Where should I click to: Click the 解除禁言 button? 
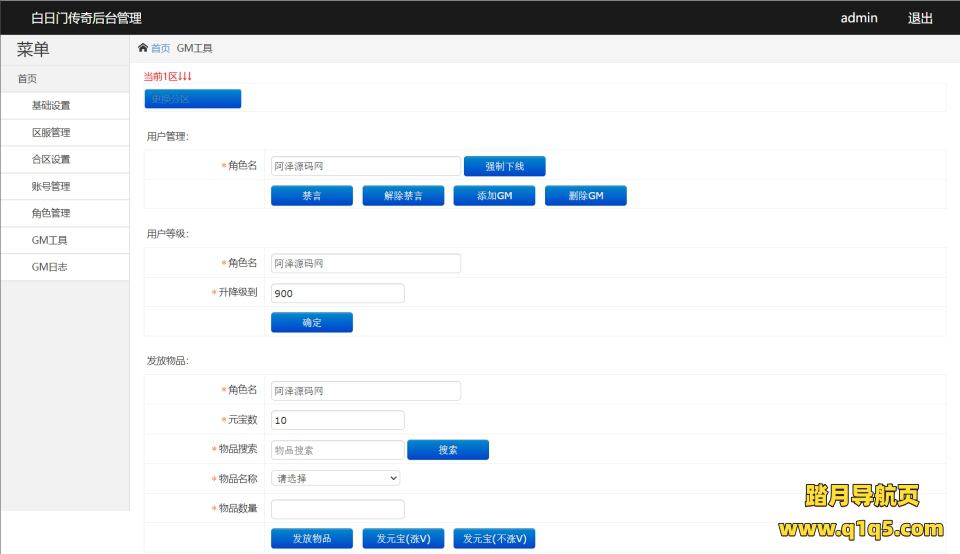(x=403, y=196)
